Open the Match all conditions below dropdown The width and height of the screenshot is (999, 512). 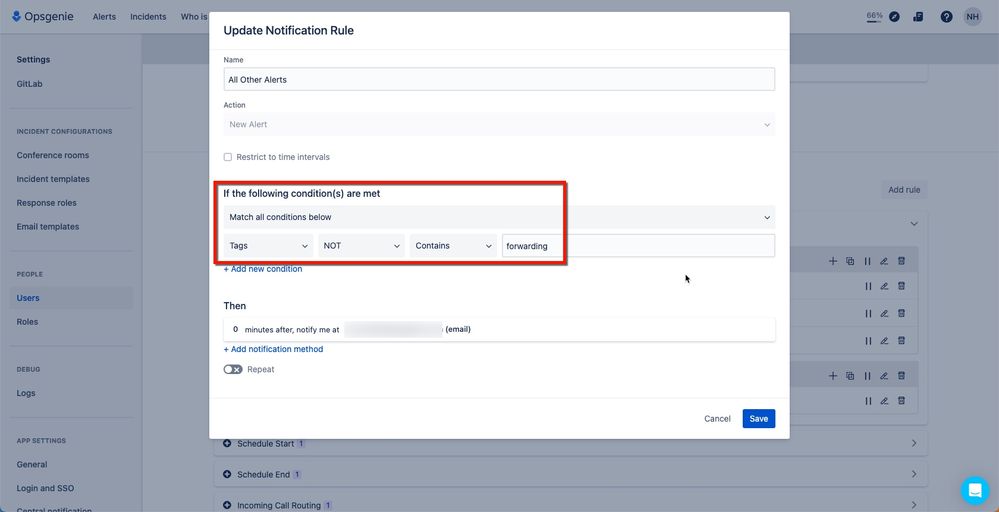tap(499, 217)
